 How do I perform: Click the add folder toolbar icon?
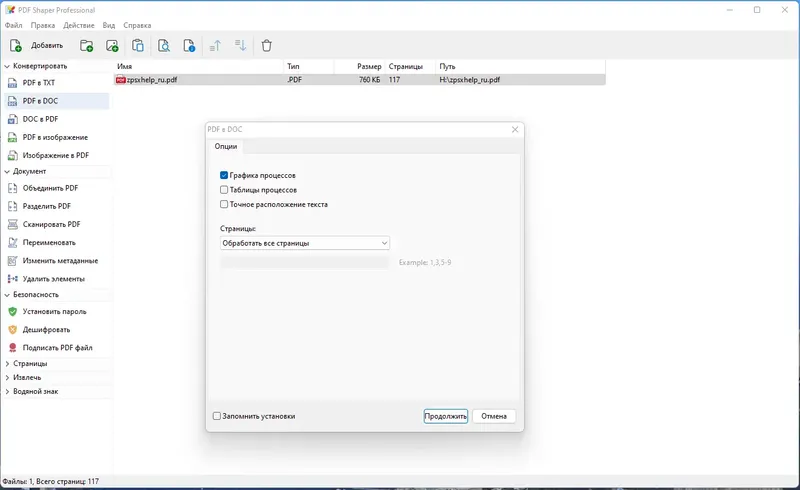point(87,45)
